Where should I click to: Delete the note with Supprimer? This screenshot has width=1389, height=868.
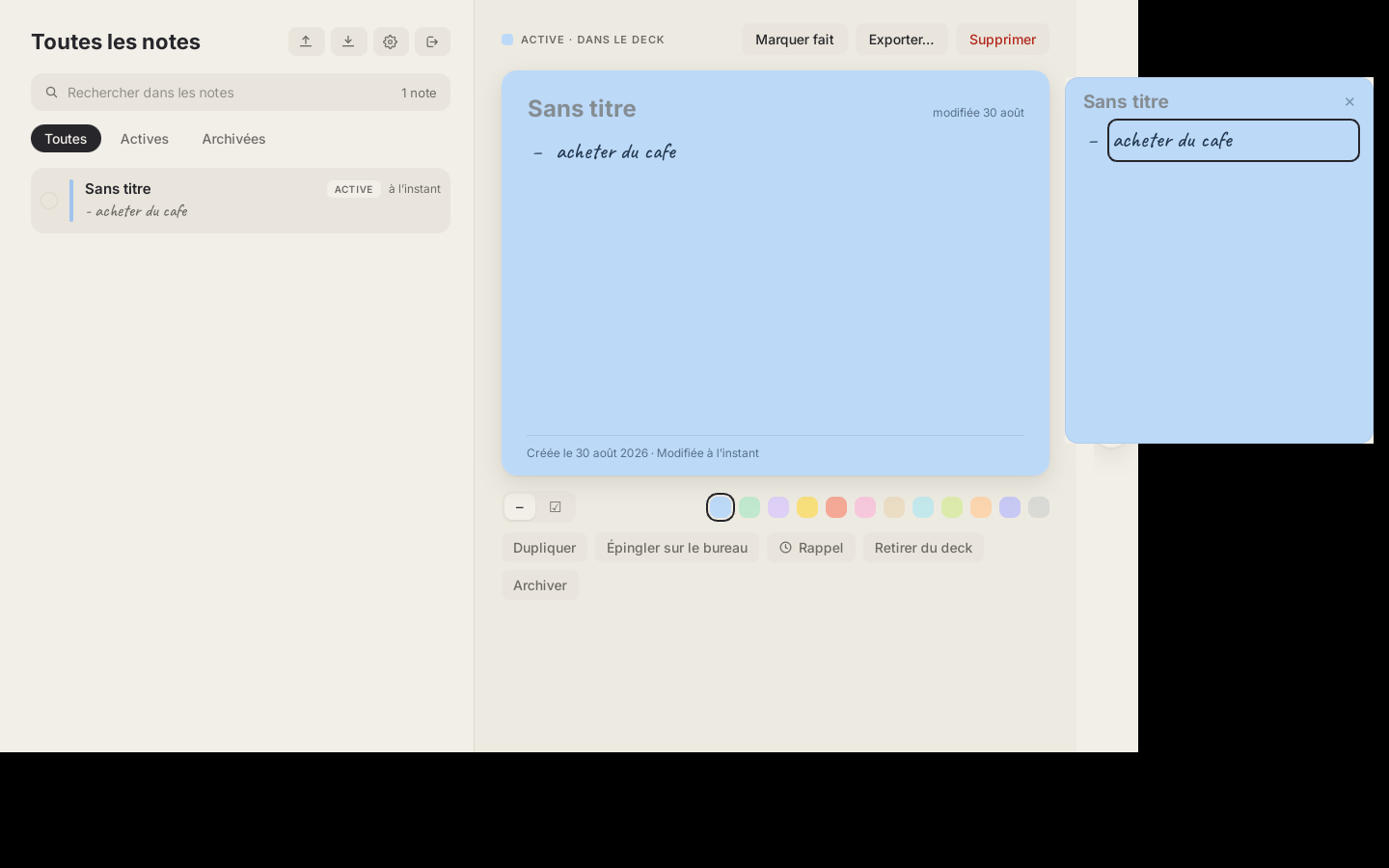tap(1002, 40)
